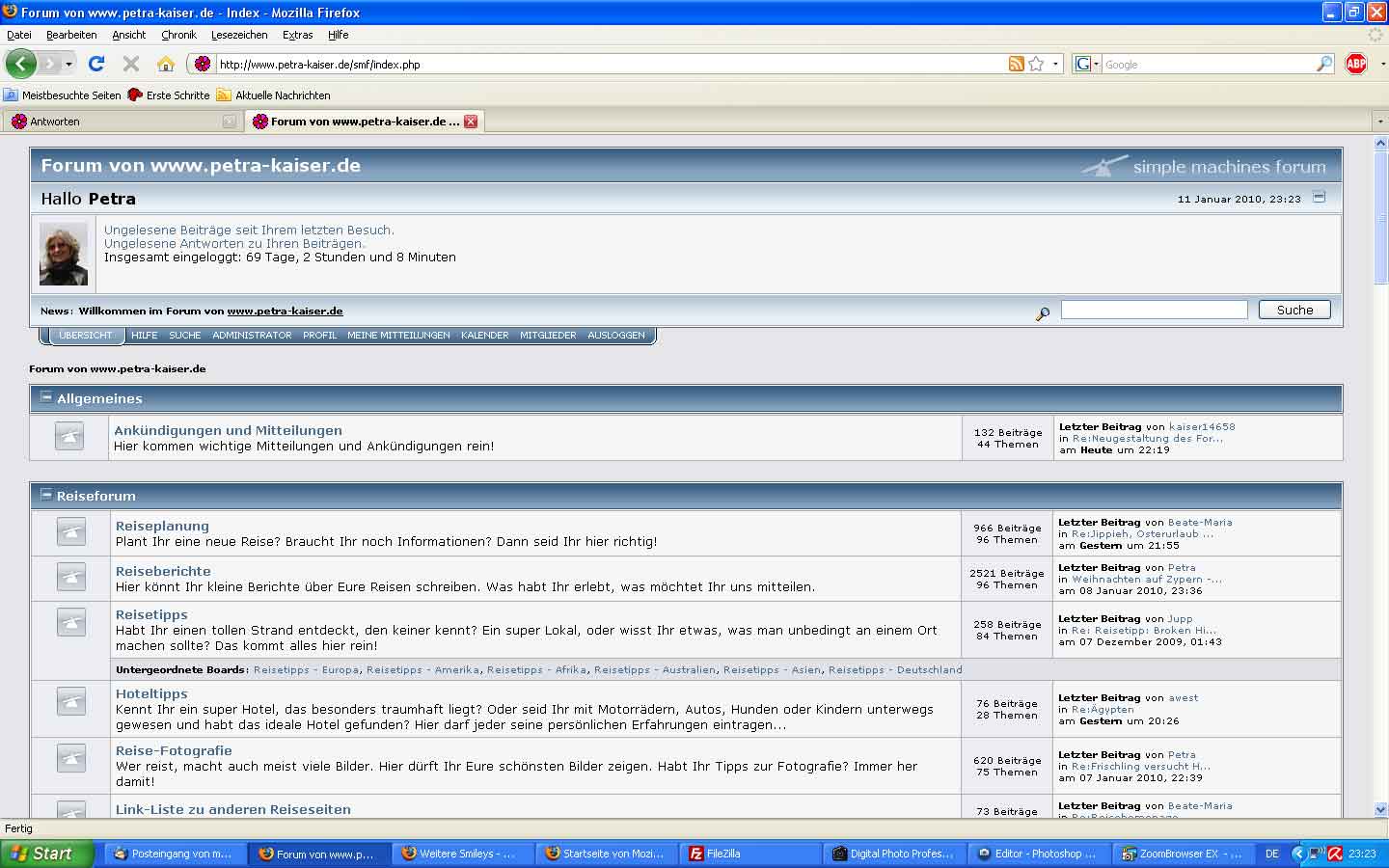Open the Reiseberichte board link
Image resolution: width=1389 pixels, height=868 pixels.
pyautogui.click(x=163, y=571)
